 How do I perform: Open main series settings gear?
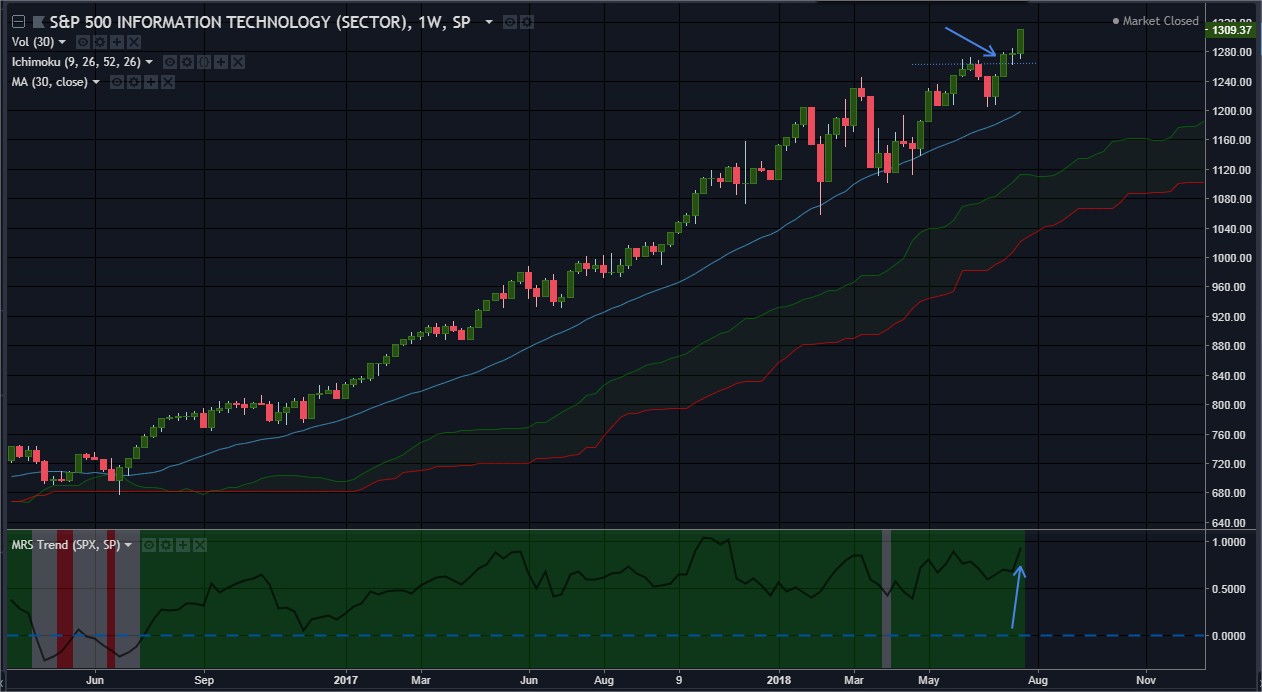(527, 22)
